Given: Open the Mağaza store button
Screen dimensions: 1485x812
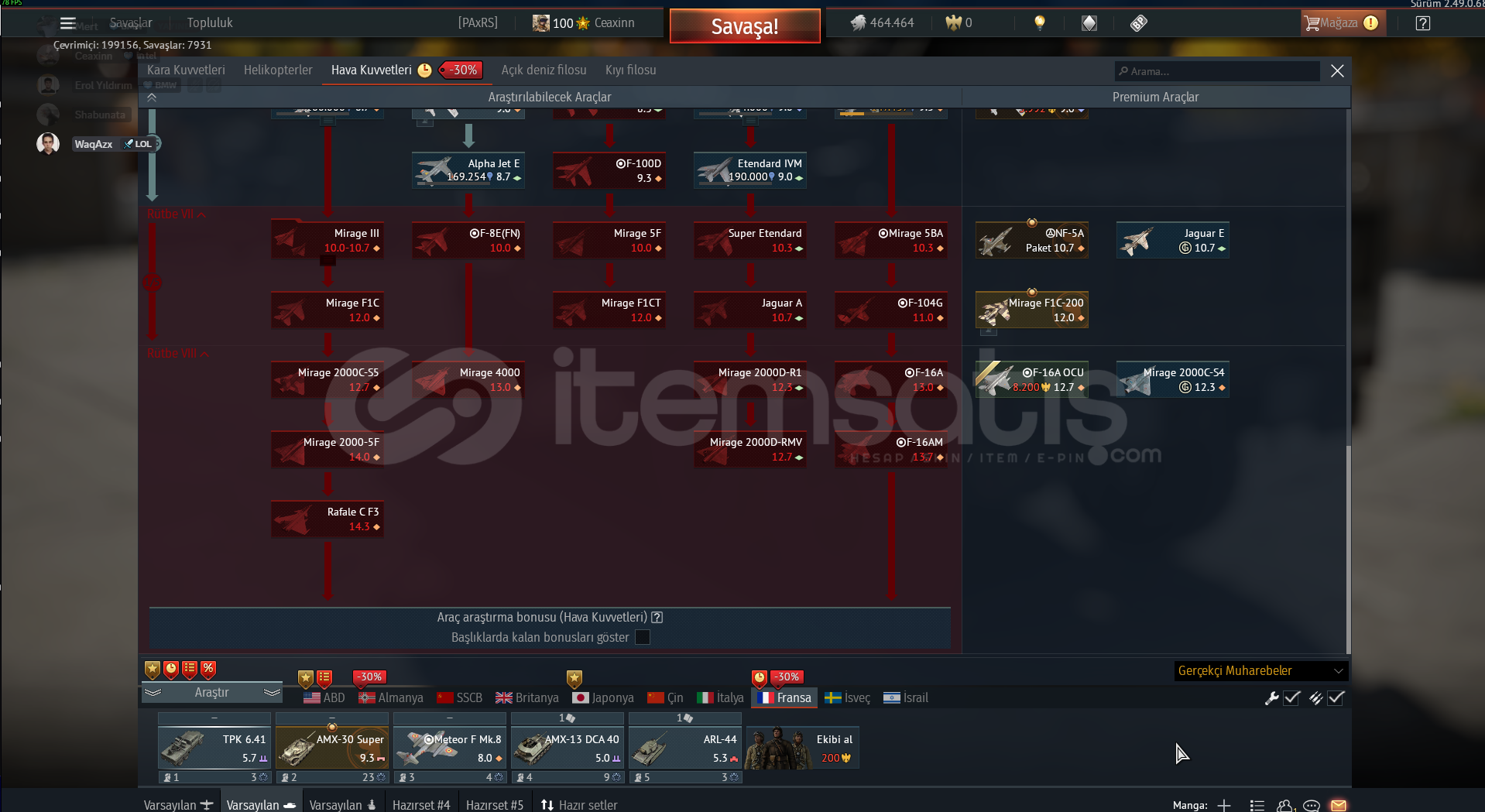Looking at the screenshot, I should pos(1340,23).
